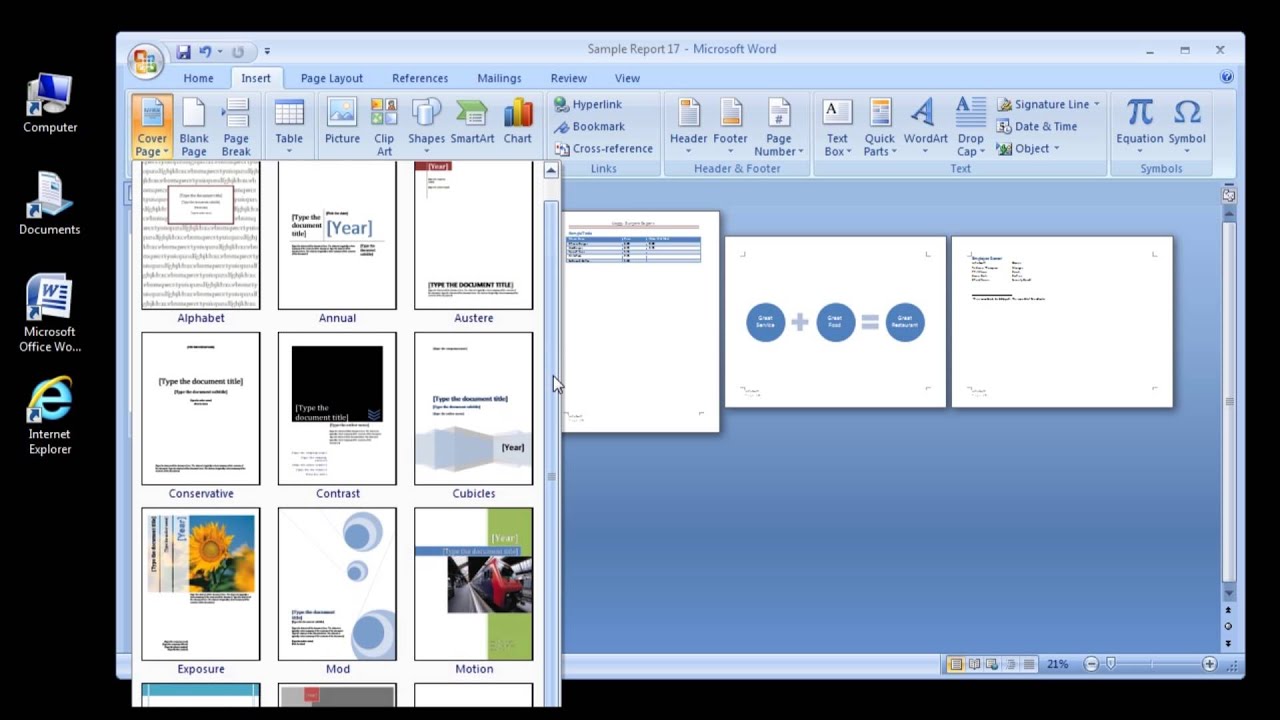Select the Insert tab
The height and width of the screenshot is (720, 1280).
[x=255, y=78]
